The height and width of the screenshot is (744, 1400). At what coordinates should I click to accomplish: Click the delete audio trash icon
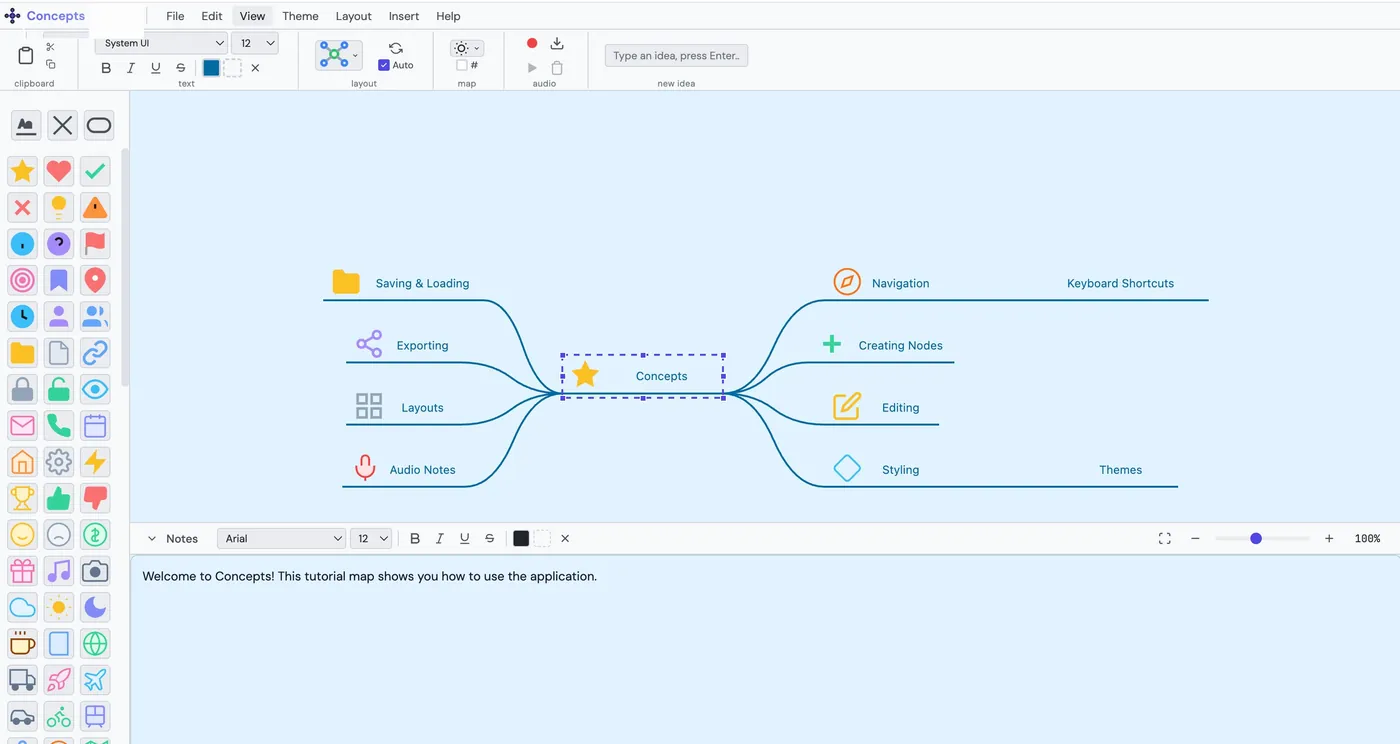pyautogui.click(x=558, y=68)
